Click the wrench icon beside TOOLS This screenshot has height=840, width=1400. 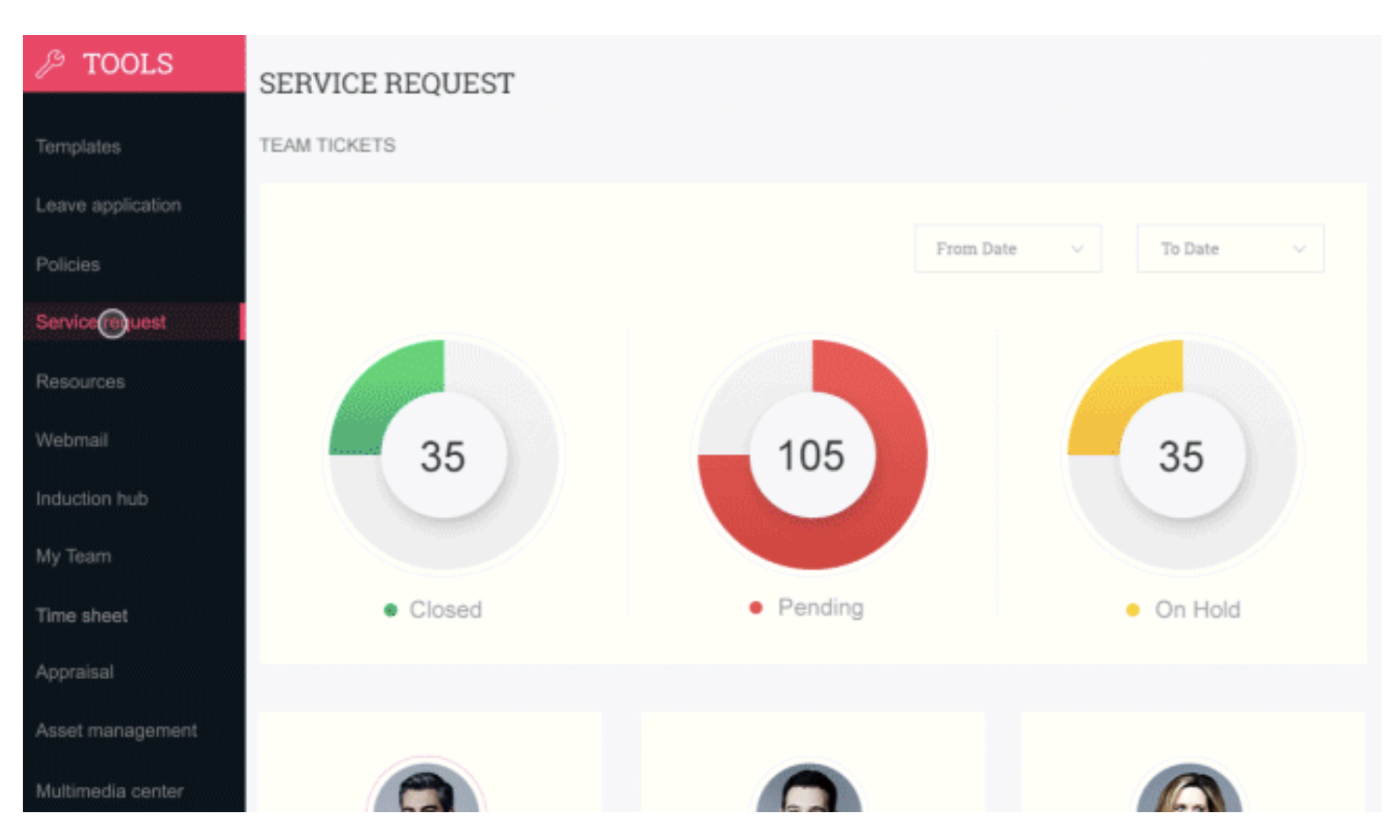51,64
